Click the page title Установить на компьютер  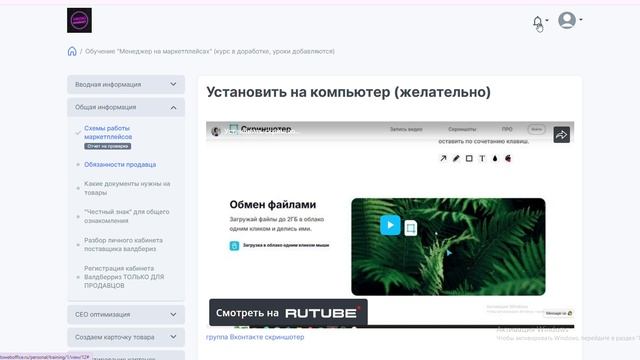coord(349,92)
